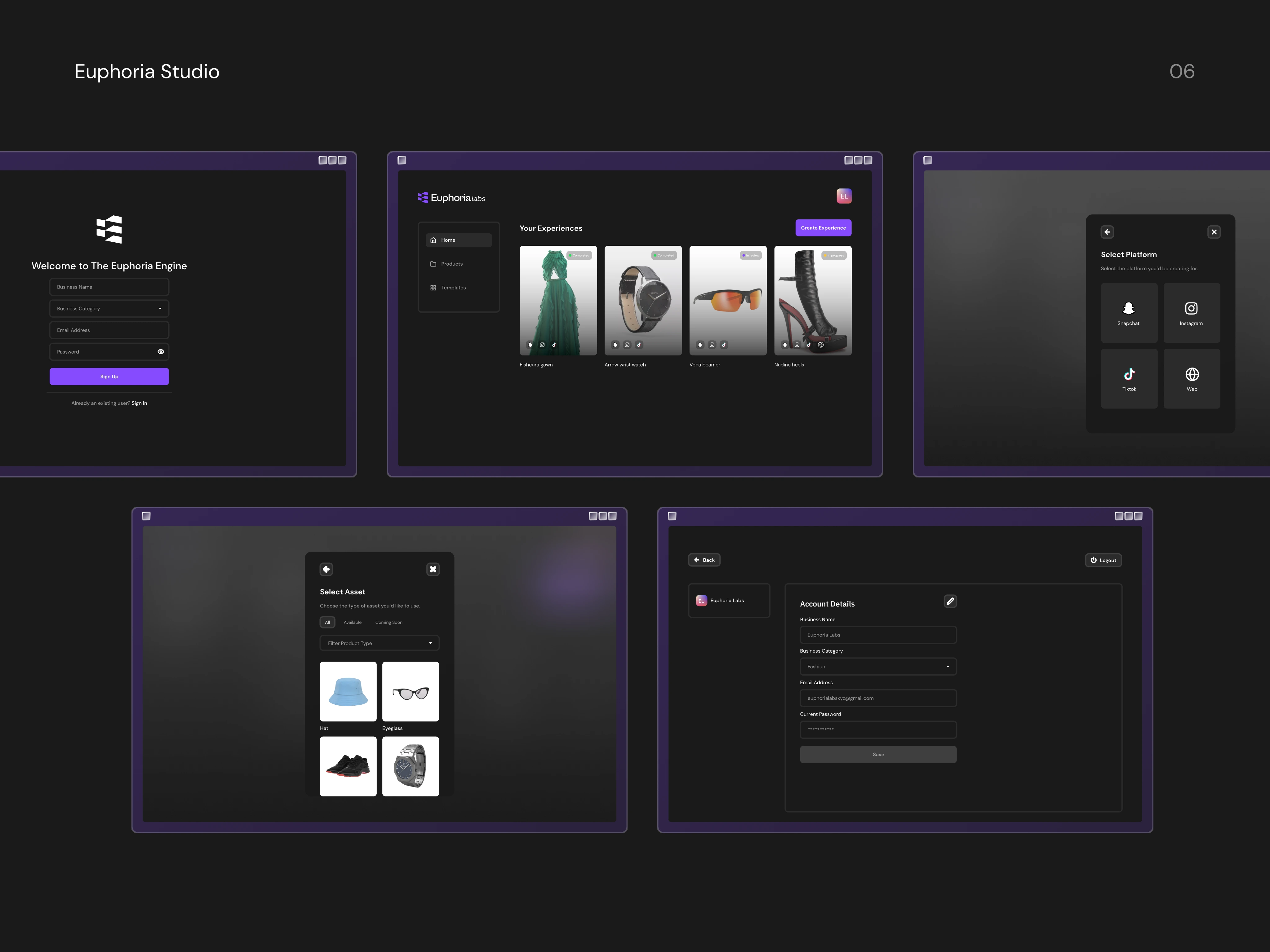Expand the Business Category dropdown on sign up
Viewport: 1270px width, 952px height.
tap(109, 309)
